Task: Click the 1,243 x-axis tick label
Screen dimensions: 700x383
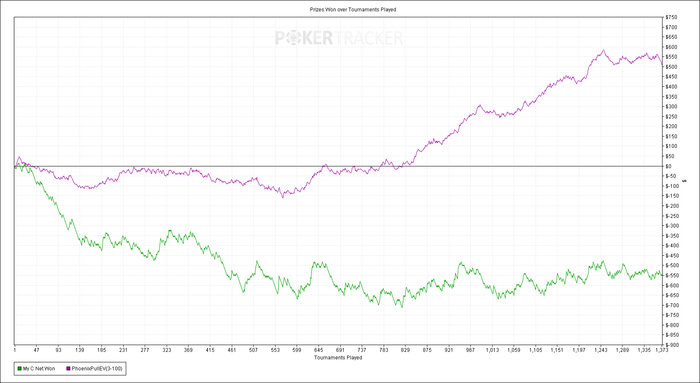Action: click(x=601, y=351)
